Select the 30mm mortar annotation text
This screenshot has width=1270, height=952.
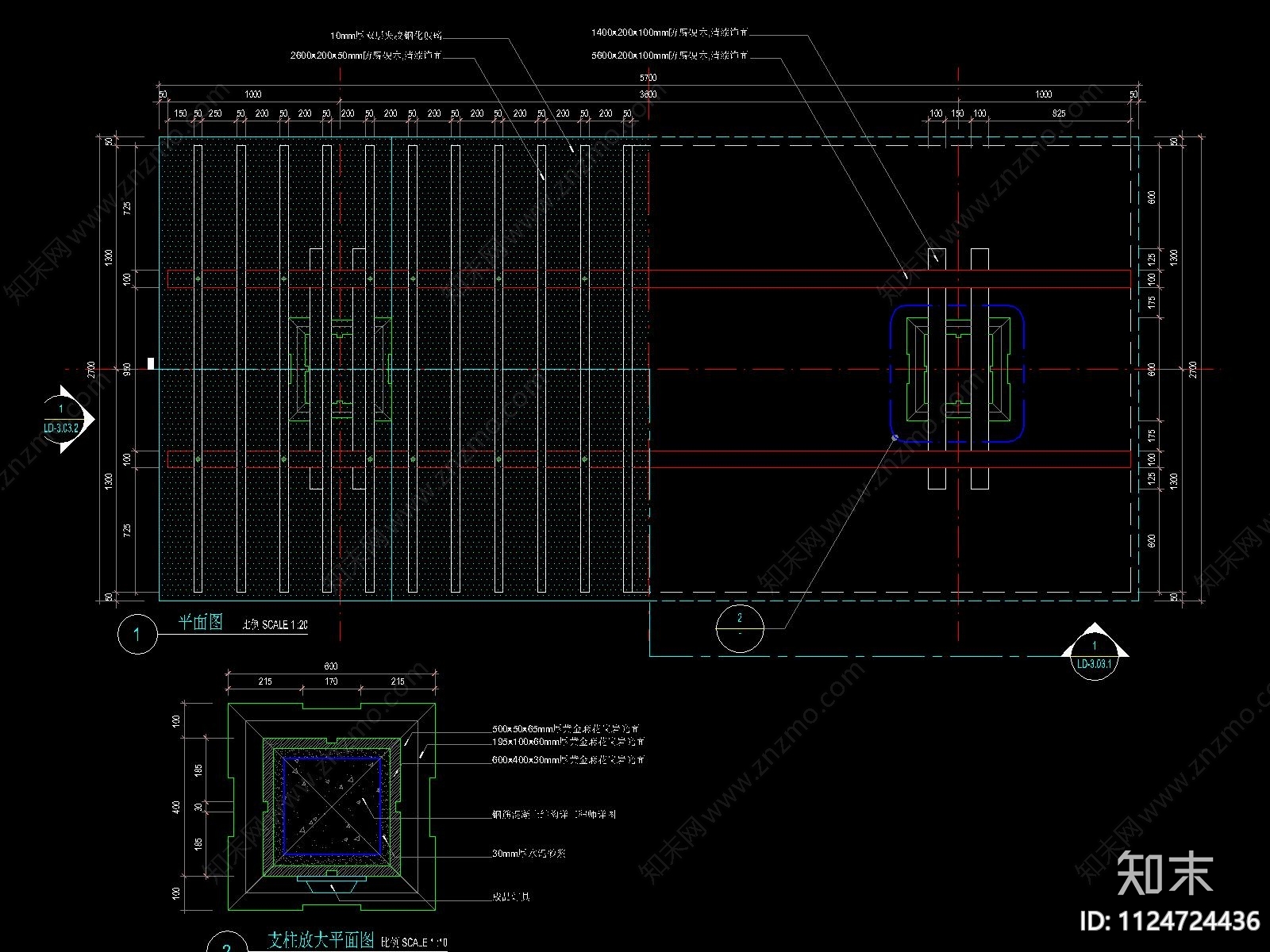[529, 854]
